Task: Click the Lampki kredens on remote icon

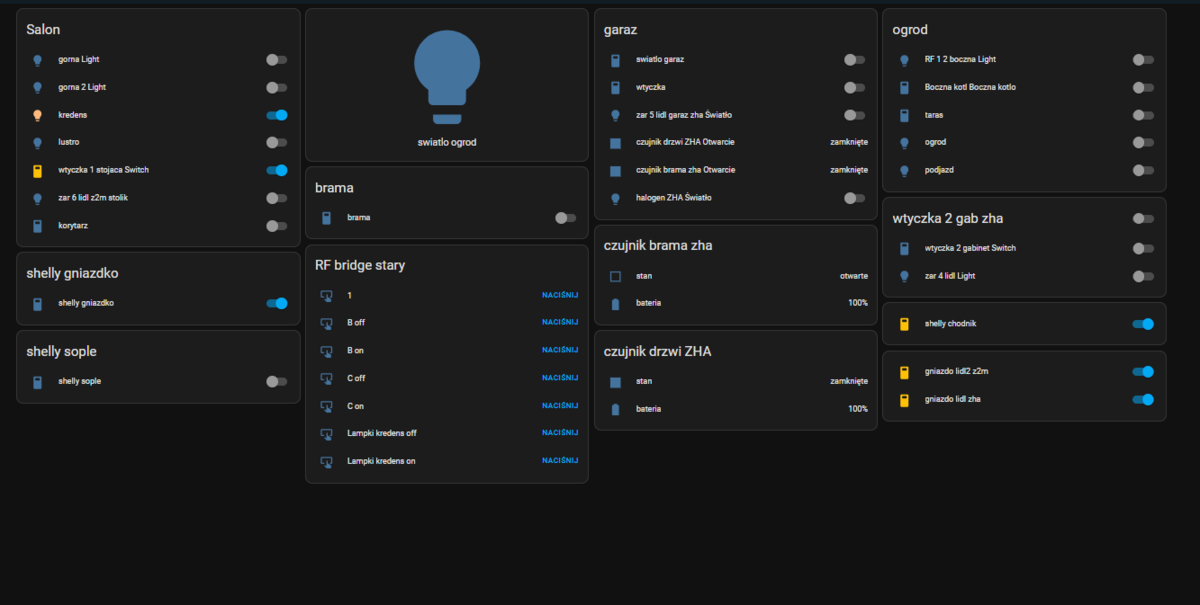Action: click(326, 461)
